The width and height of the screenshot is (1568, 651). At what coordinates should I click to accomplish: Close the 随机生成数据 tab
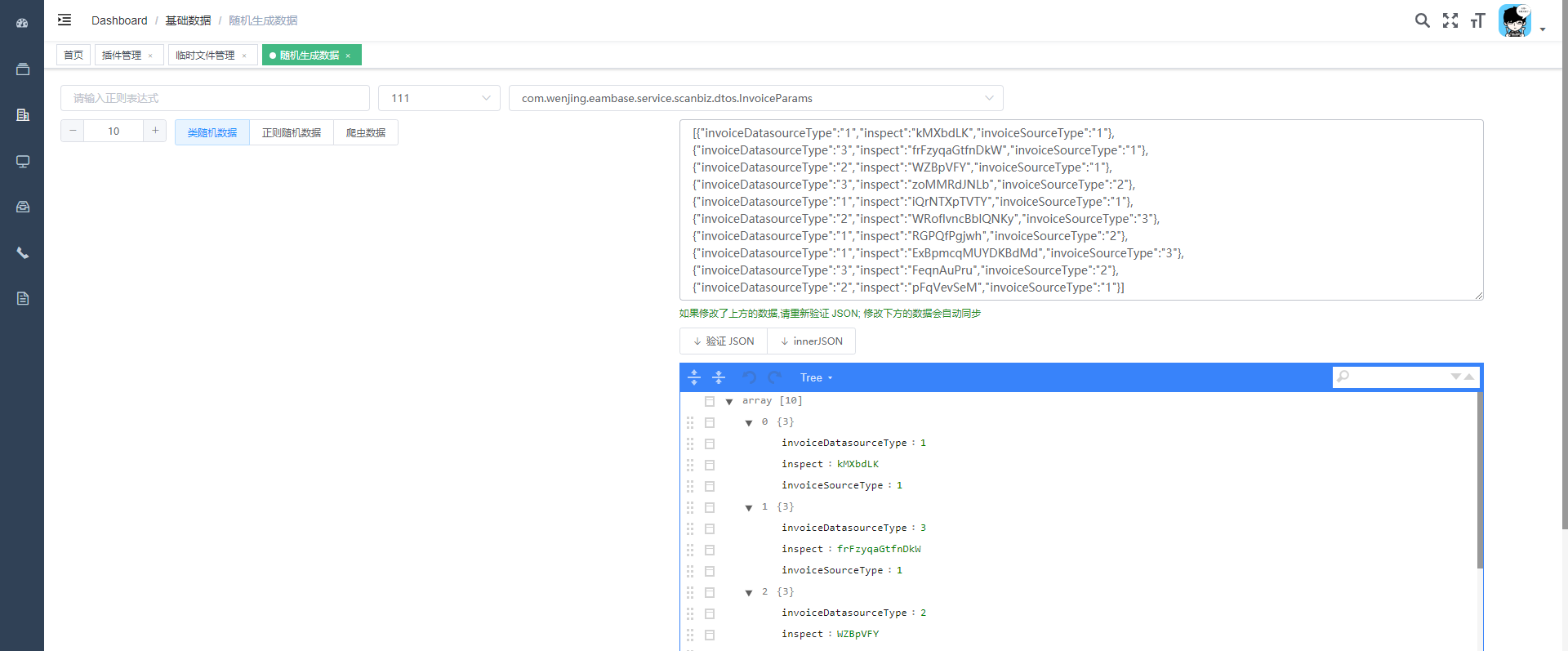click(x=348, y=56)
